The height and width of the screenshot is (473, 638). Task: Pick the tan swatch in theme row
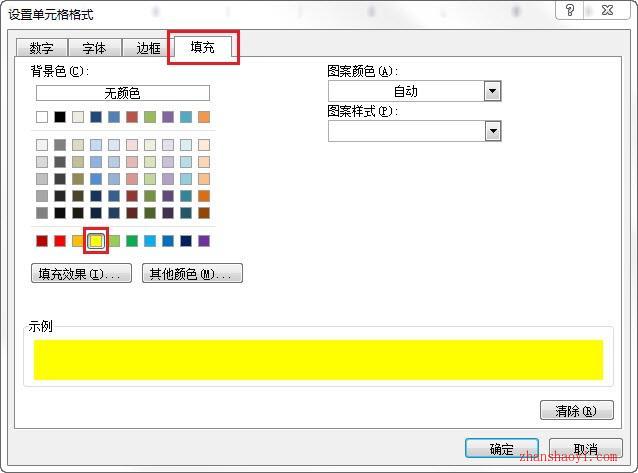(78, 117)
